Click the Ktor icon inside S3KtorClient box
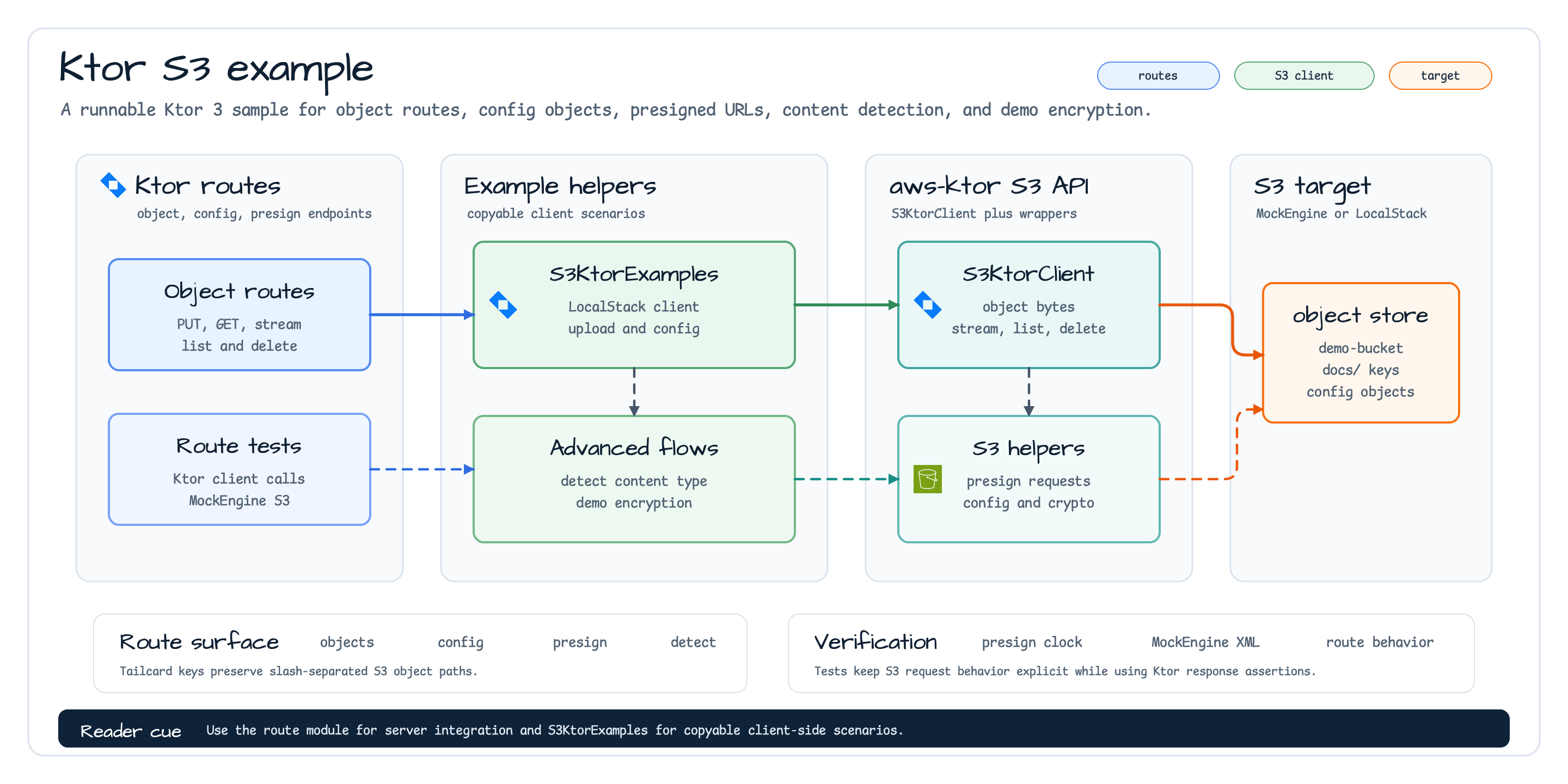The width and height of the screenshot is (1568, 784). click(x=928, y=305)
